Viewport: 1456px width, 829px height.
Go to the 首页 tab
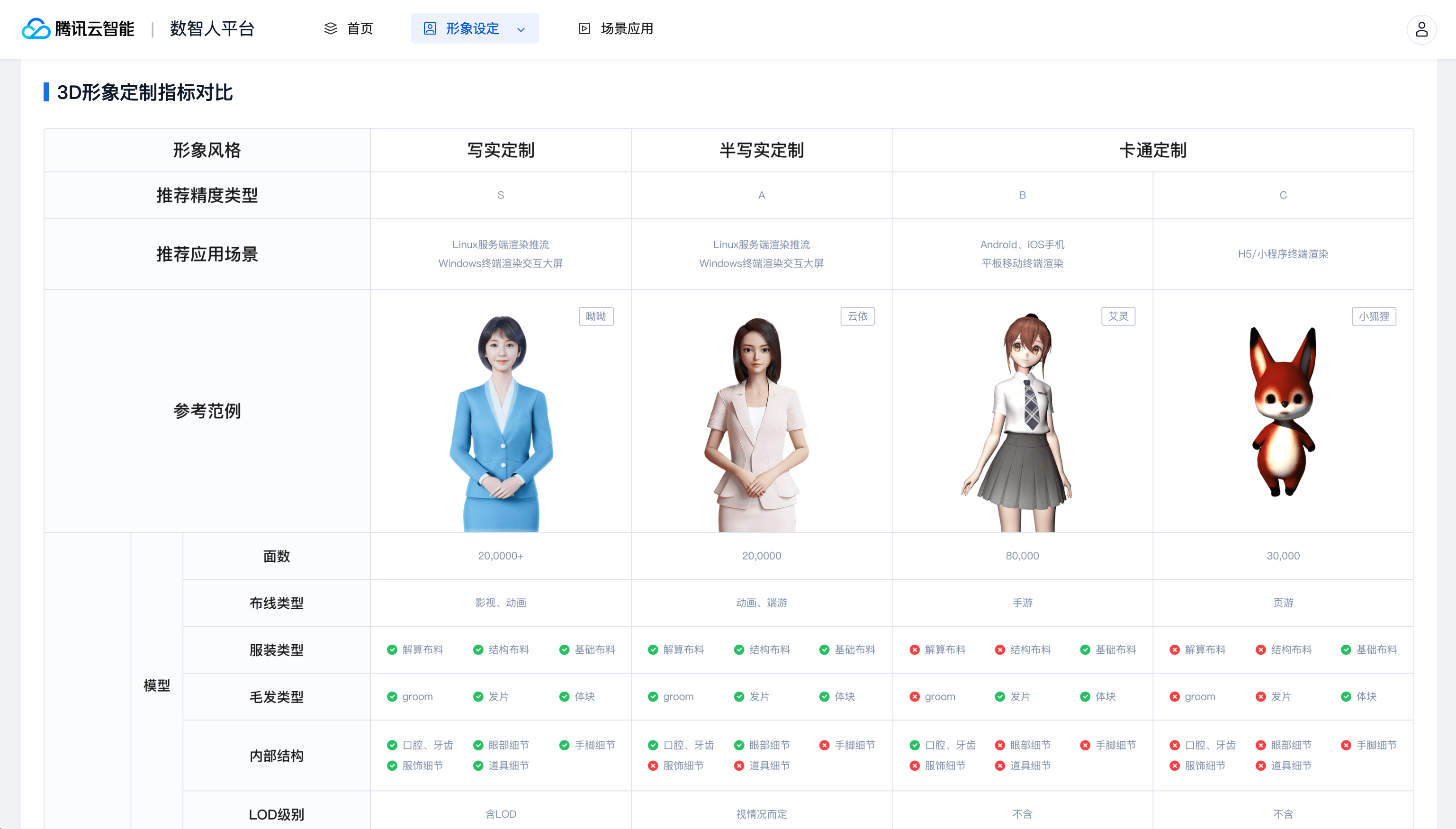coord(360,28)
